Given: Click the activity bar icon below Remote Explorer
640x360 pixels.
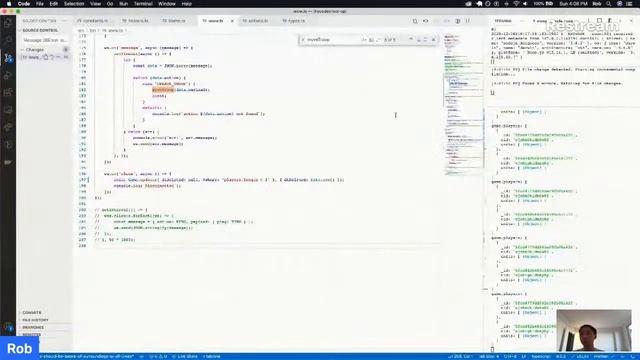Looking at the screenshot, I should tap(8, 127).
